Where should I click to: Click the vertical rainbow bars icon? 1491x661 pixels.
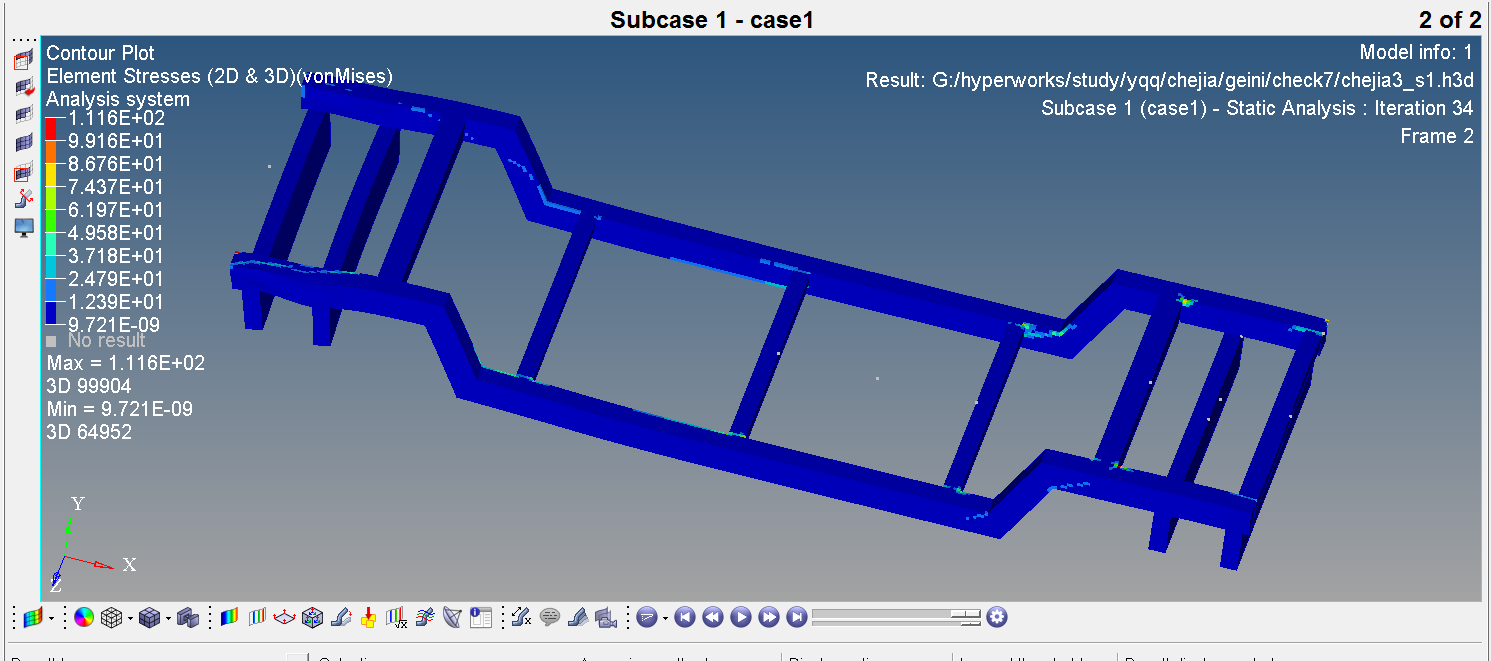pyautogui.click(x=257, y=618)
